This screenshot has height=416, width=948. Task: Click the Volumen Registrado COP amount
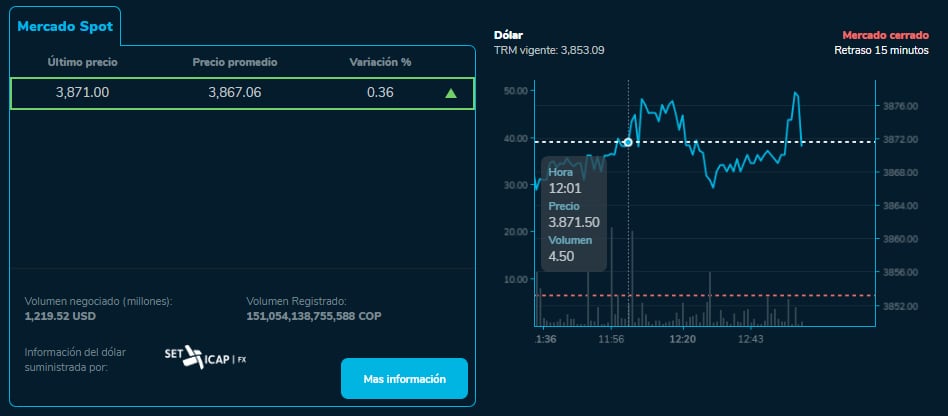point(313,316)
